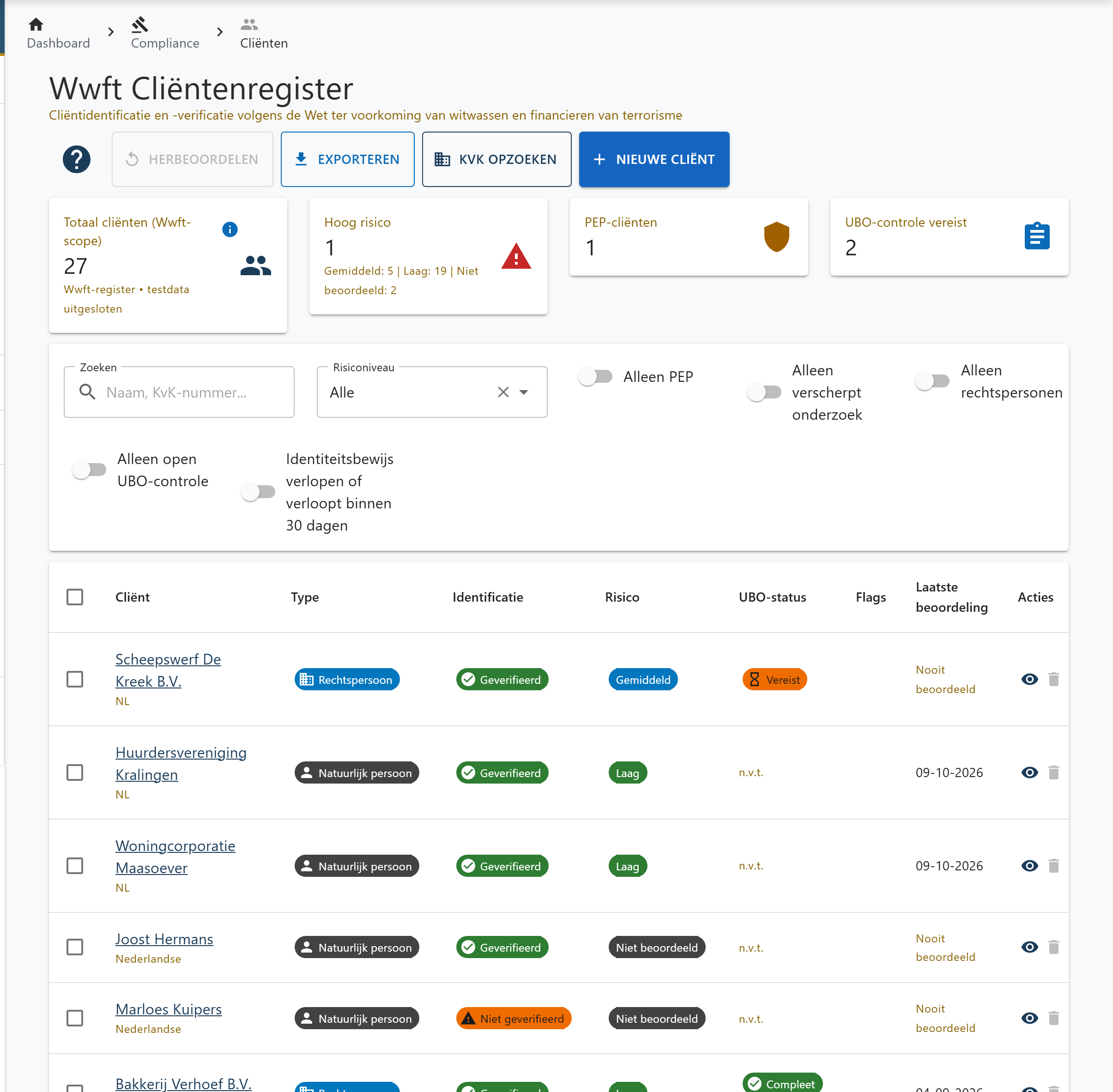This screenshot has width=1113, height=1092.
Task: View Marloes Kuipers via eye icon
Action: pos(1030,1018)
